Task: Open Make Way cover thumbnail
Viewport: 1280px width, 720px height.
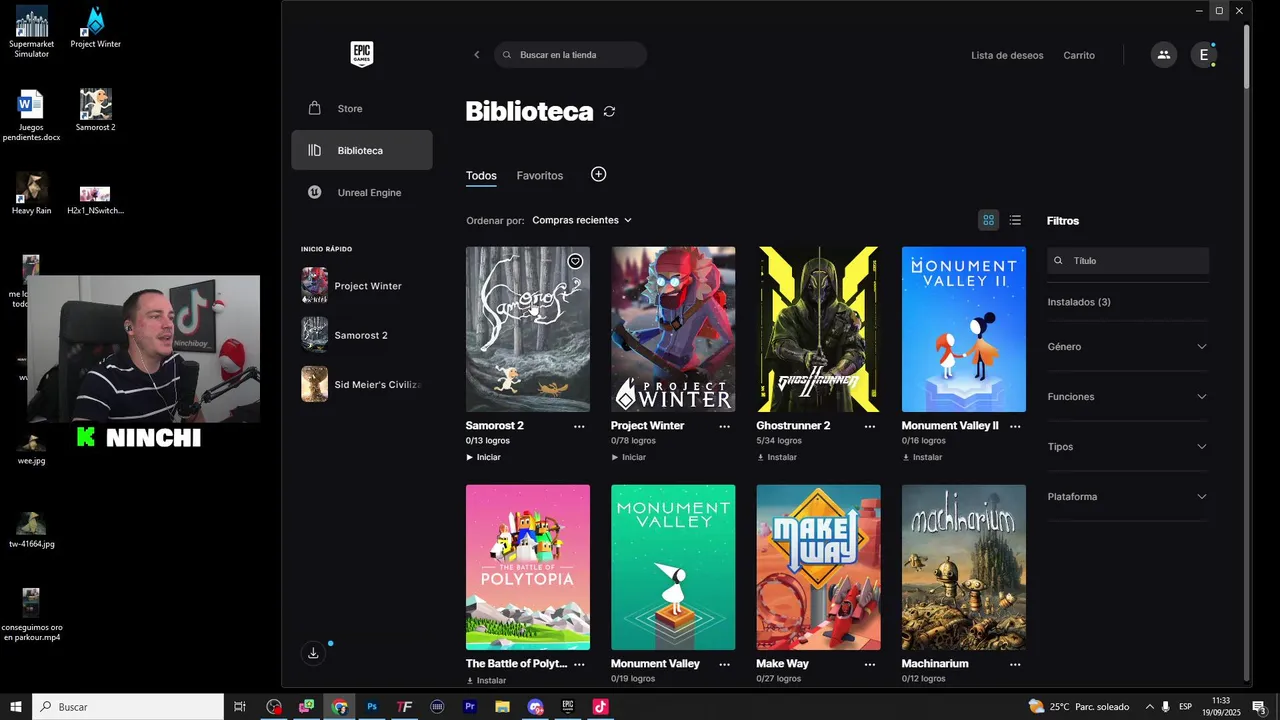Action: (x=819, y=567)
